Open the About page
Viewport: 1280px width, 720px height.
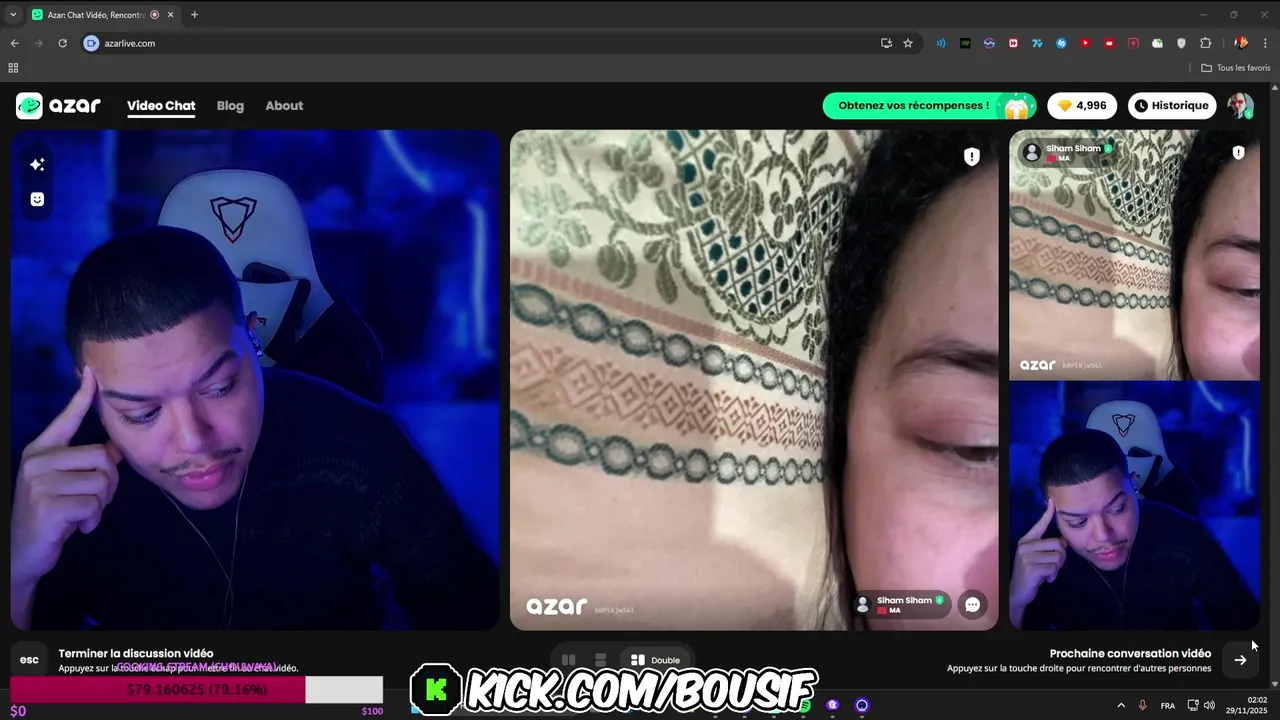click(x=284, y=106)
